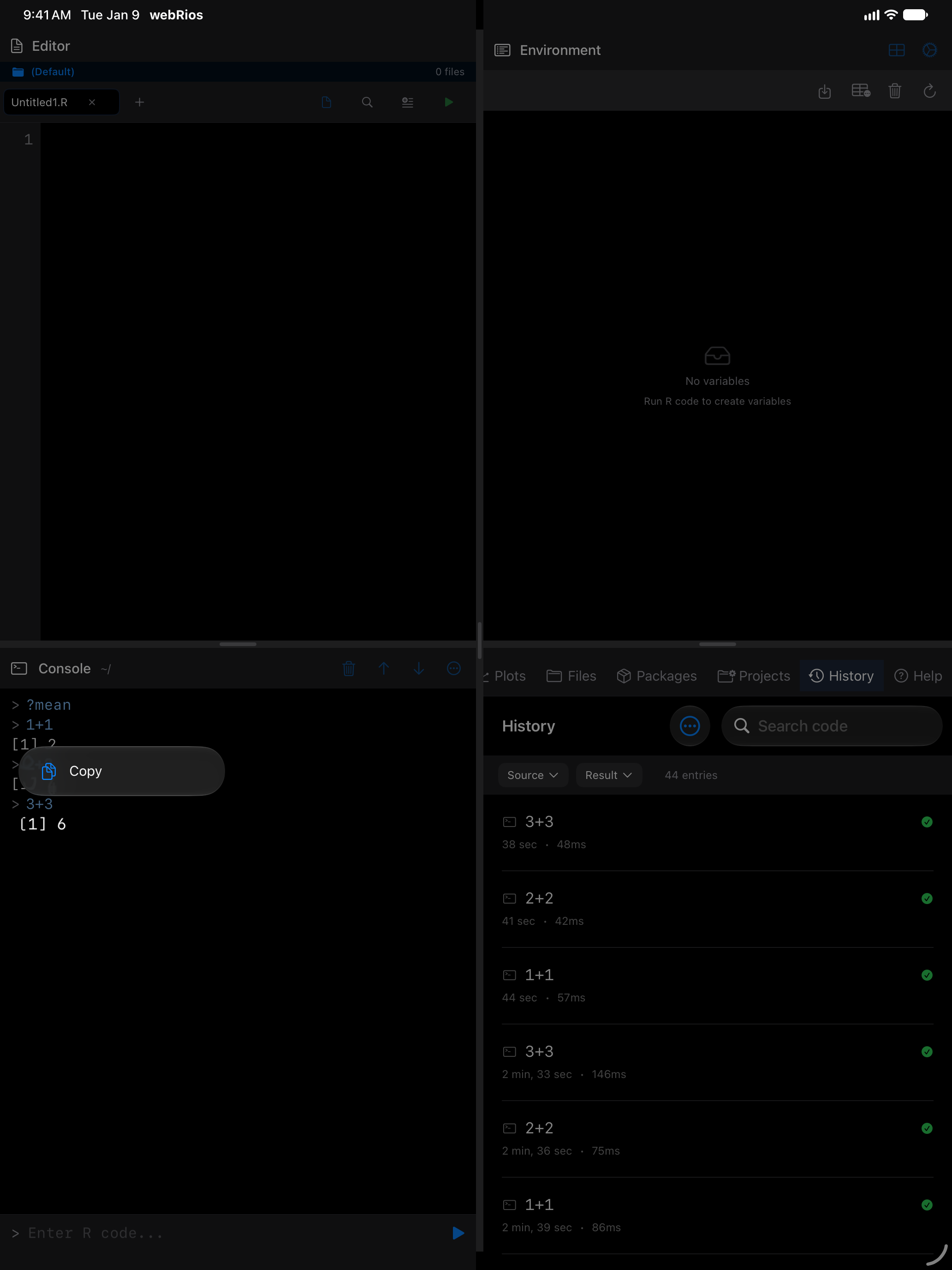952x1270 pixels.
Task: Run the script with the editor's green play icon
Action: coord(449,102)
